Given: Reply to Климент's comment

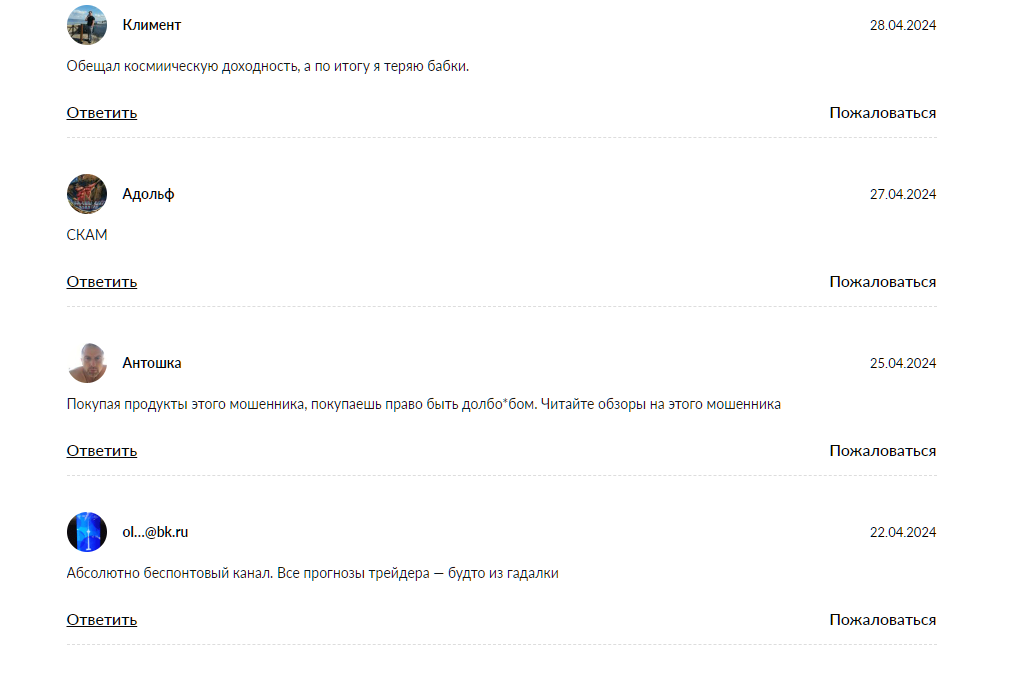Looking at the screenshot, I should [102, 113].
